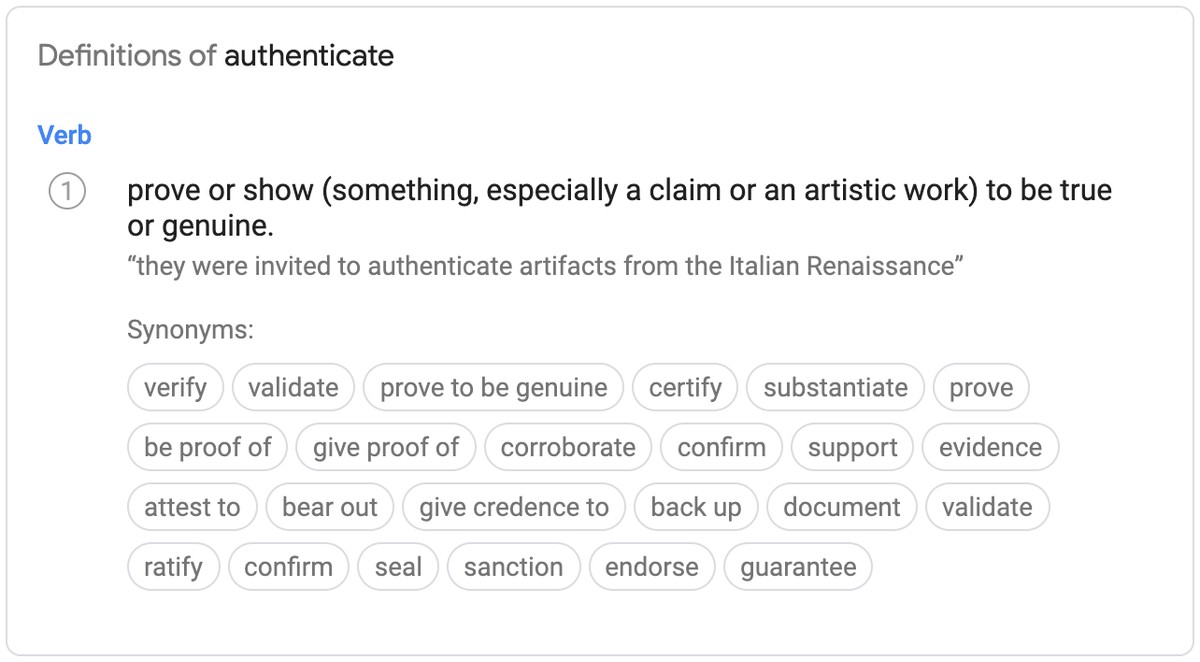Click the "prove to be genuine" chip
The height and width of the screenshot is (662, 1200).
click(x=492, y=387)
